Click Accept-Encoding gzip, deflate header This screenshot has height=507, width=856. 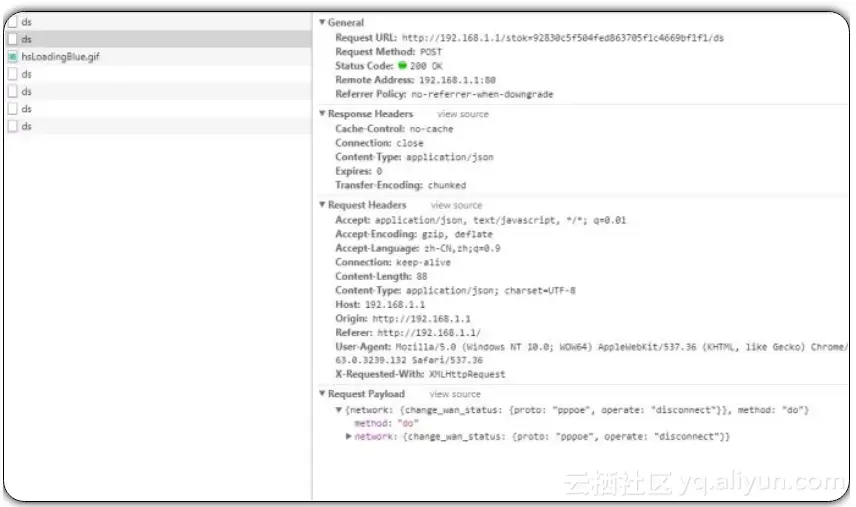coord(414,234)
